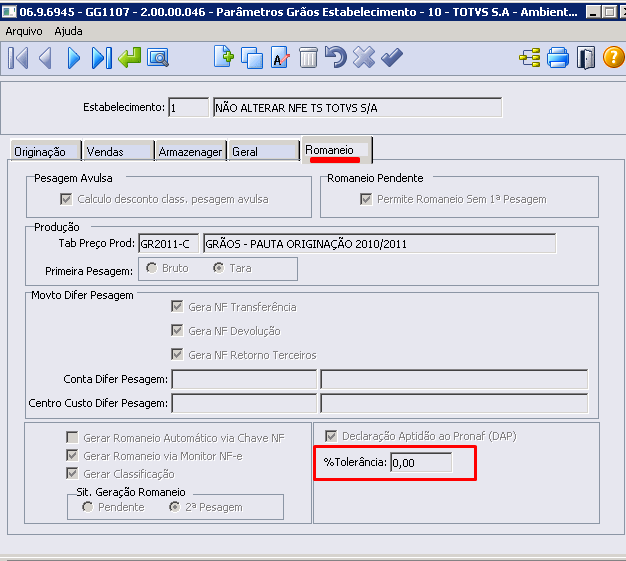
Task: Click the %Tolerância value field
Action: (421, 462)
